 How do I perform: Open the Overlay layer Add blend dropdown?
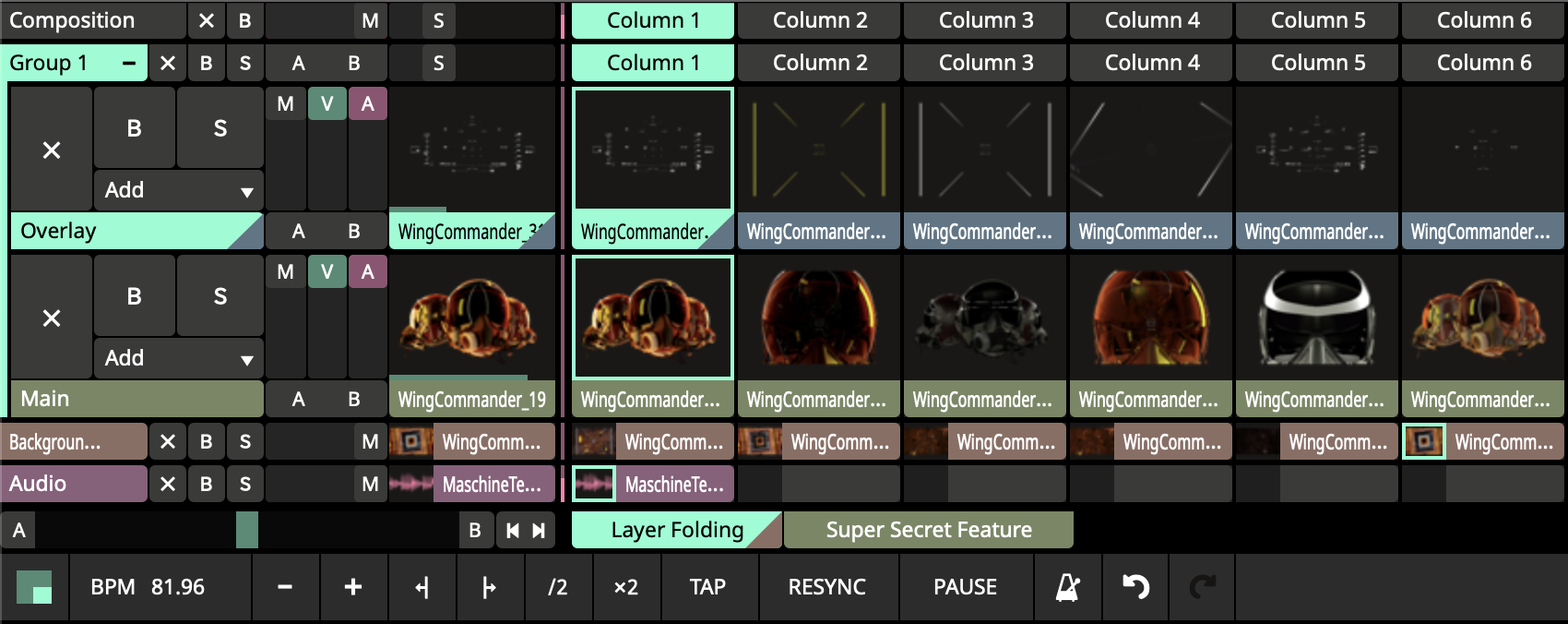(x=179, y=190)
